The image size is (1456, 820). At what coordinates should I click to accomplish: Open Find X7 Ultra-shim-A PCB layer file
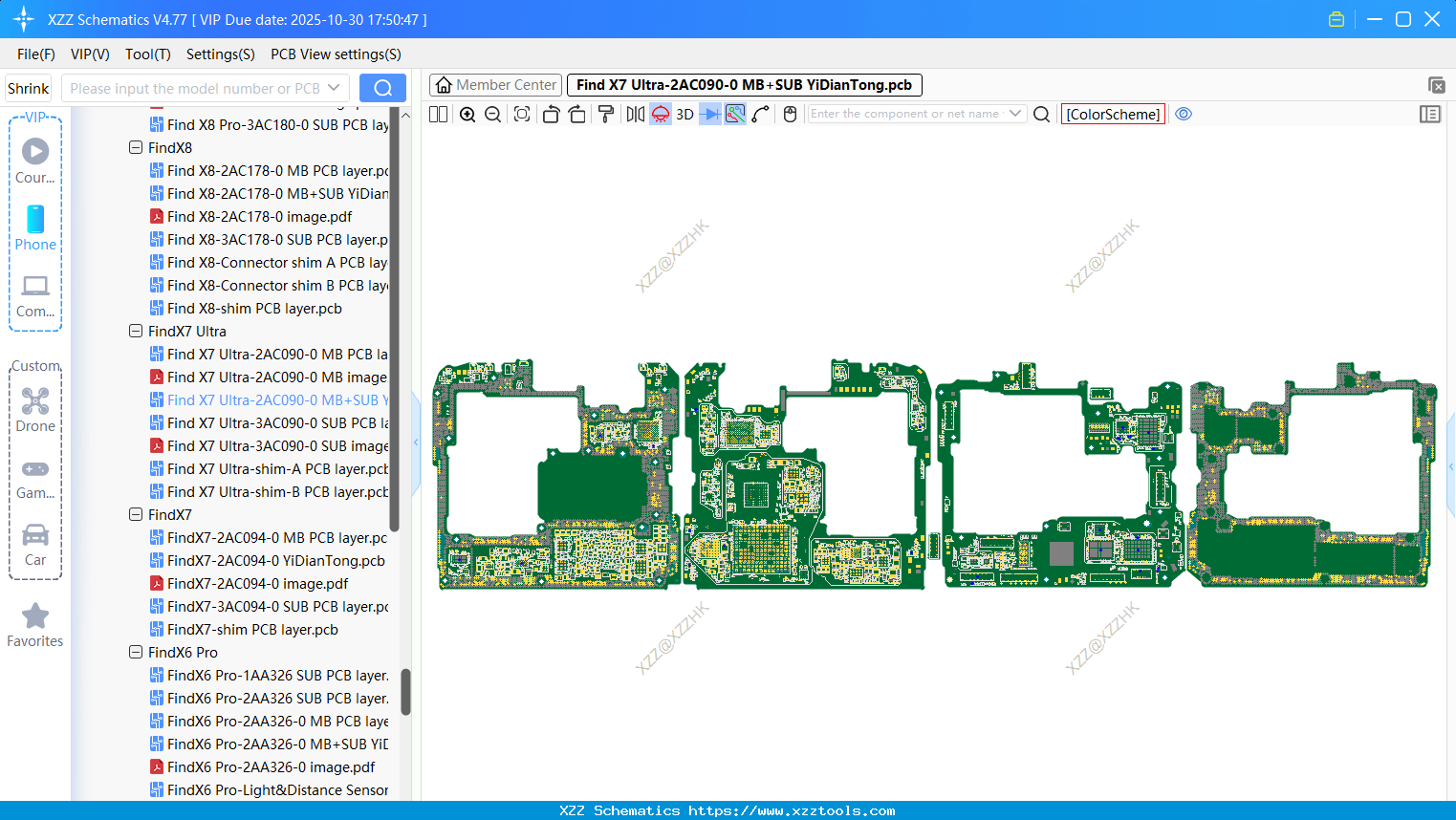click(269, 469)
